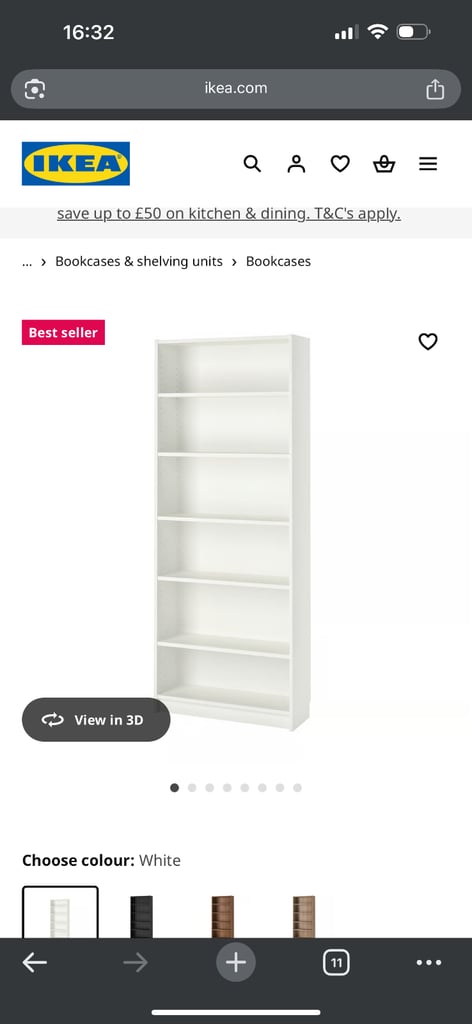Go to Bookcases & shelving units breadcrumb

(x=139, y=261)
